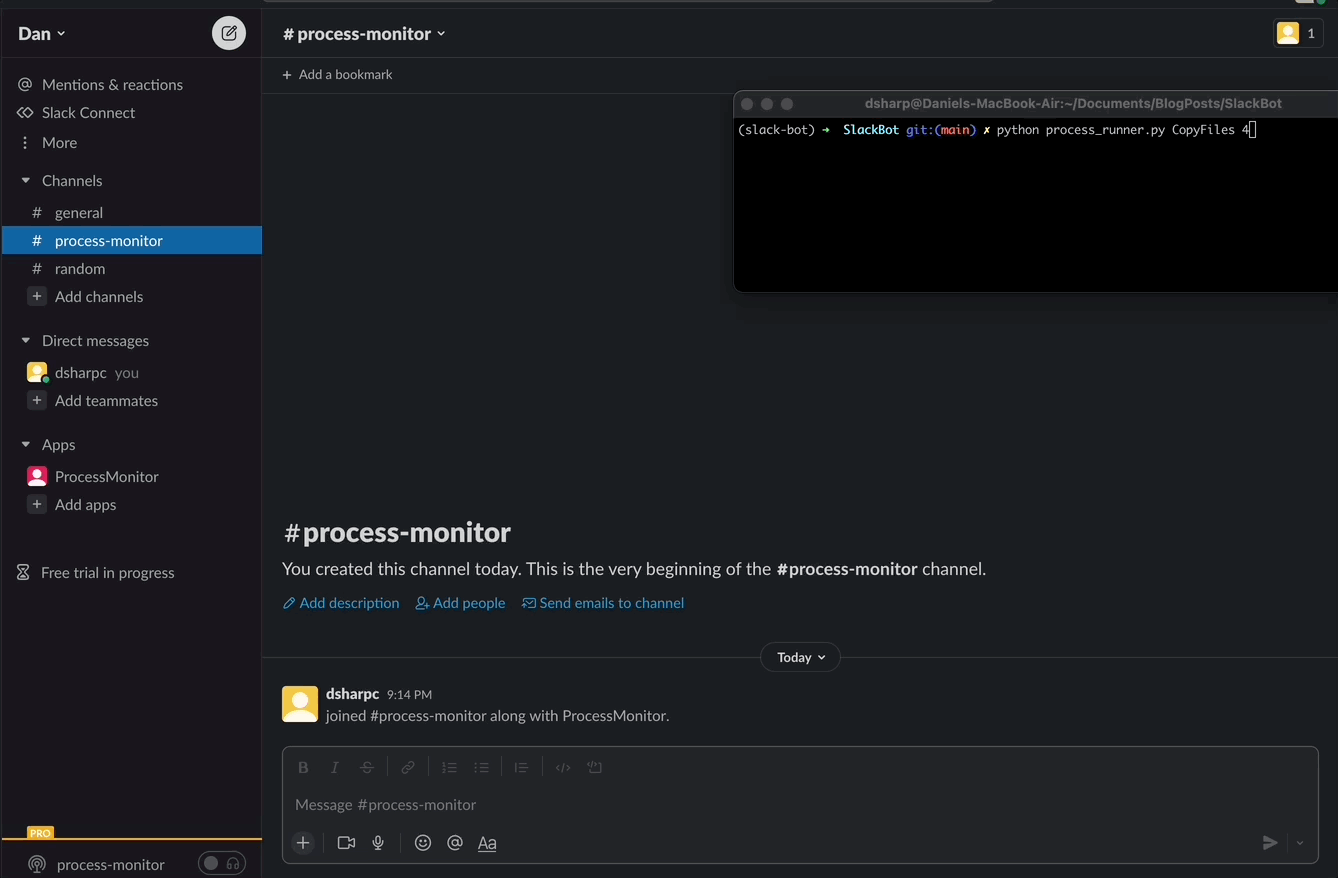This screenshot has height=878, width=1338.
Task: Click Add apps plus icon
Action: 37,505
